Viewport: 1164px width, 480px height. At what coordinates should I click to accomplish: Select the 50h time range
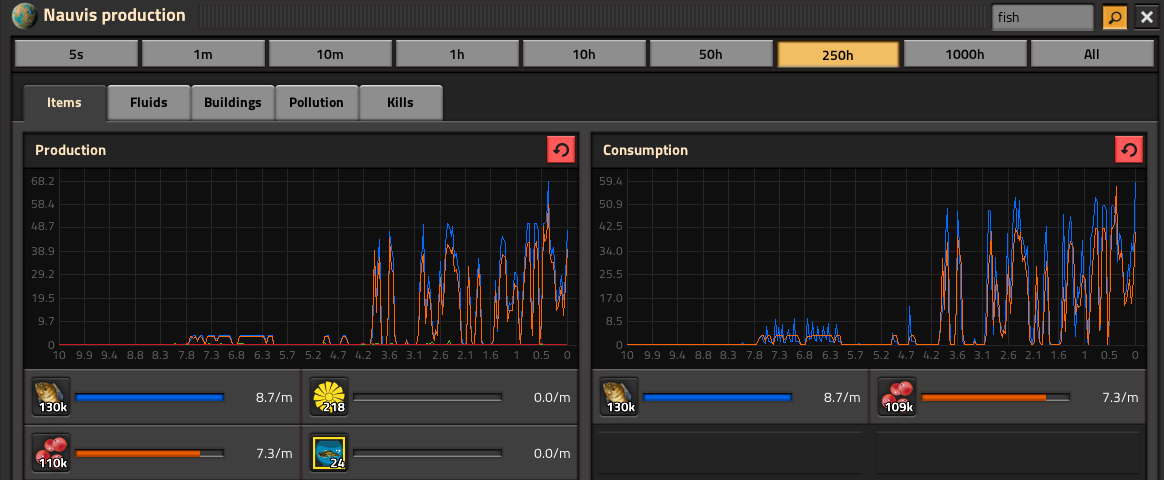(711, 54)
